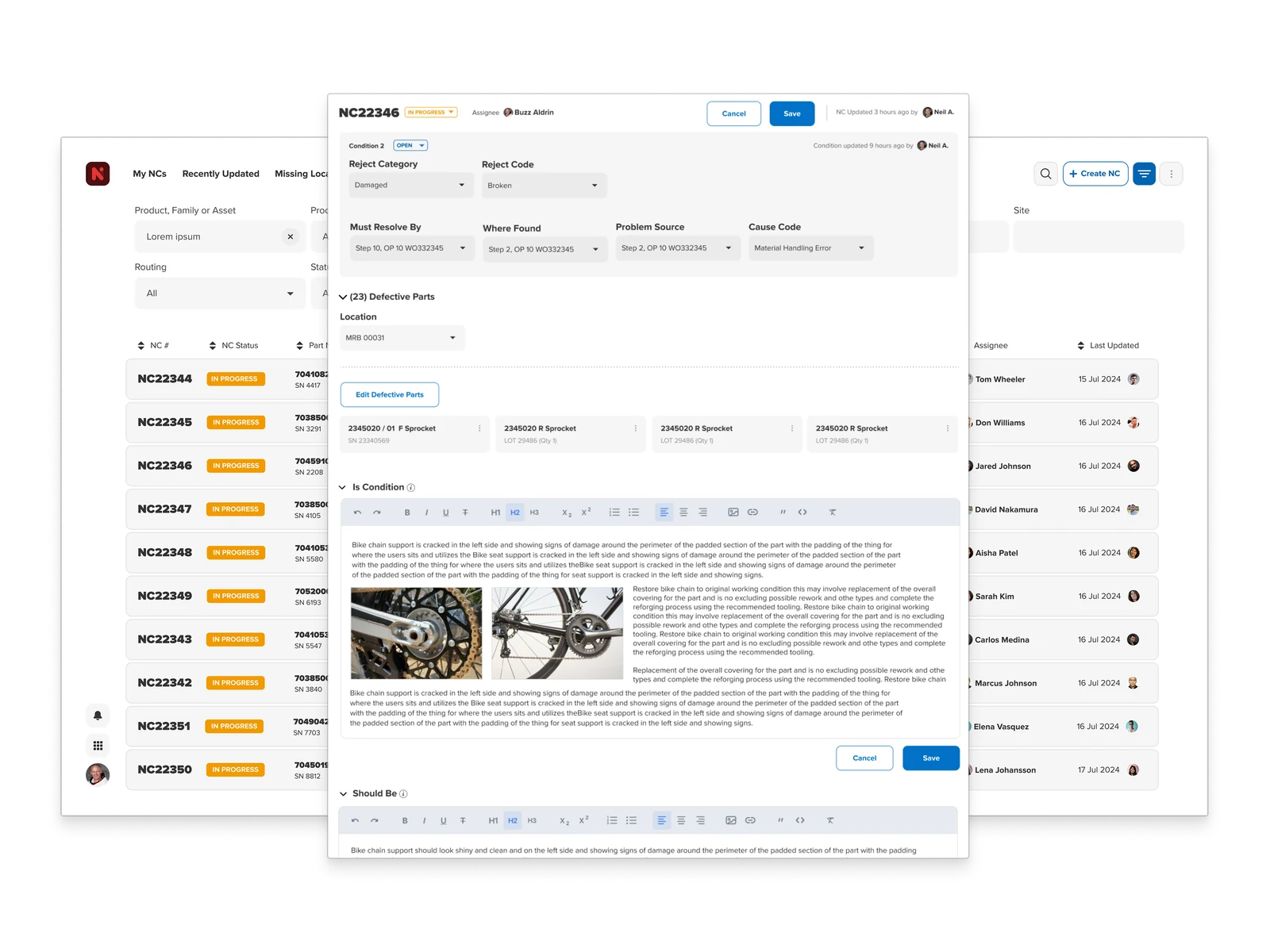This screenshot has width=1270, height=952.
Task: Click Cancel below the Is Condition editor
Action: click(x=864, y=758)
